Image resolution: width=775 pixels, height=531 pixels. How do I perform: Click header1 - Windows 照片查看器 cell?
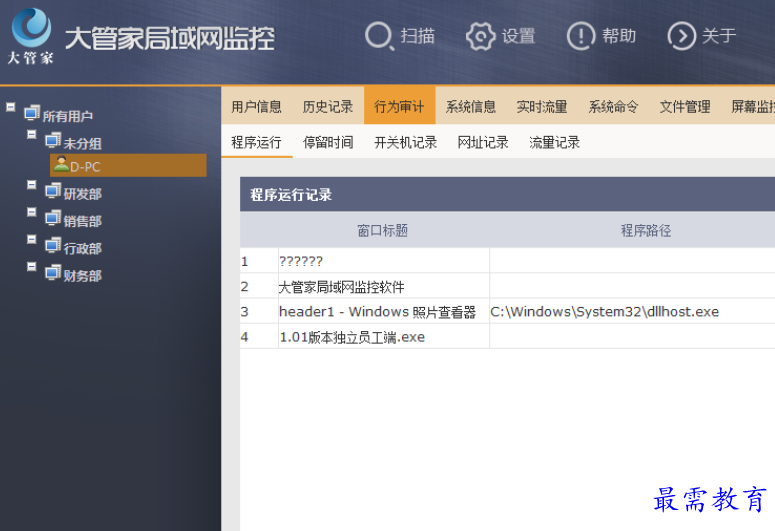coord(384,312)
